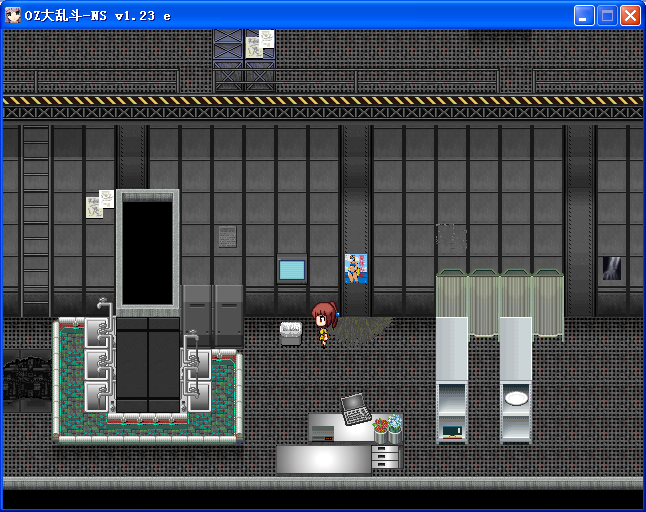The height and width of the screenshot is (512, 646).
Task: Click the ladder on the left wall
Action: pos(36,221)
